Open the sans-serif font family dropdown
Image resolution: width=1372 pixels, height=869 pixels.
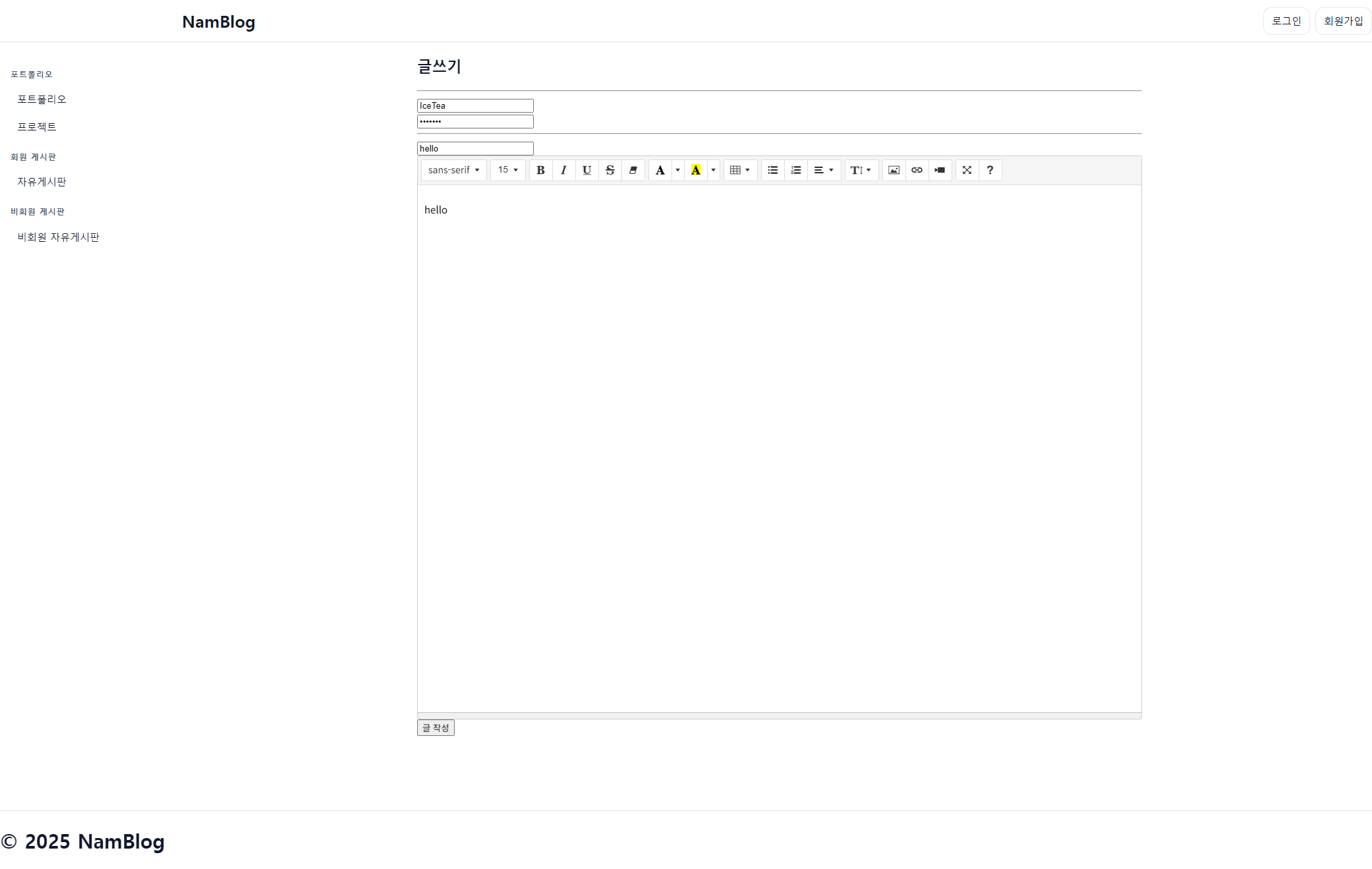453,170
